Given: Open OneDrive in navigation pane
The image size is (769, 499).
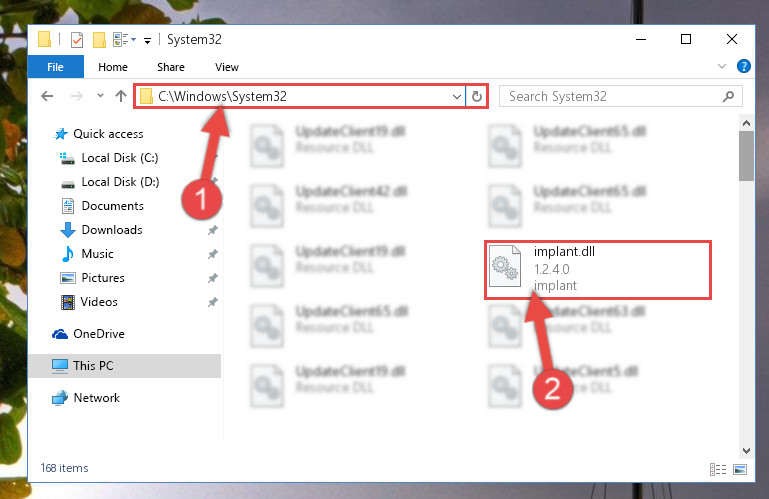Looking at the screenshot, I should pos(99,334).
